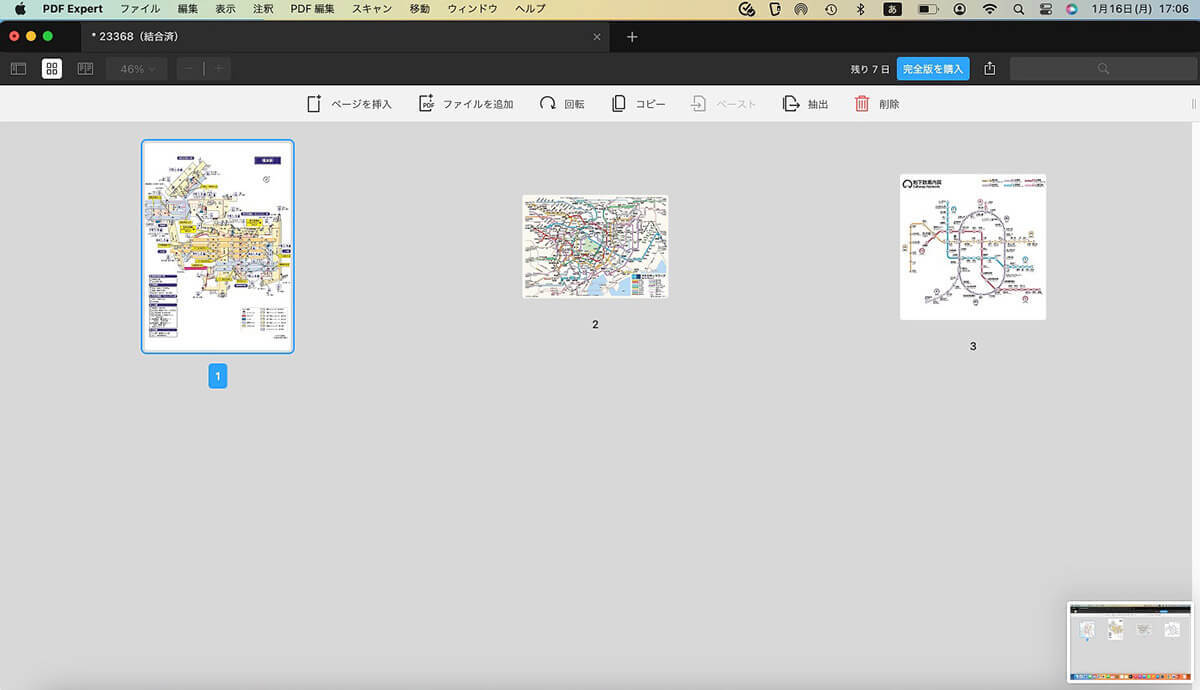The image size is (1200, 690).
Task: Open the ウィンドウ menu
Action: point(472,9)
